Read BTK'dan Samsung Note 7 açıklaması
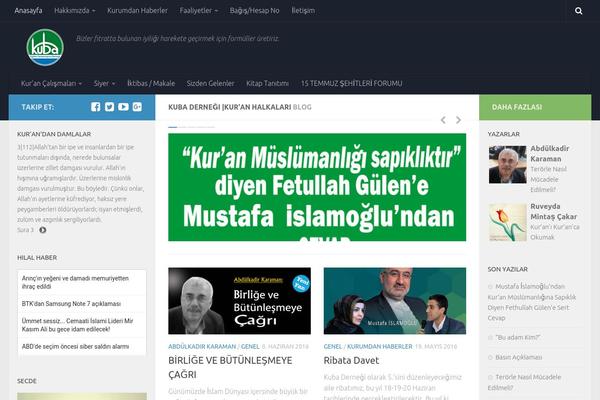The image size is (600, 400). coord(71,304)
